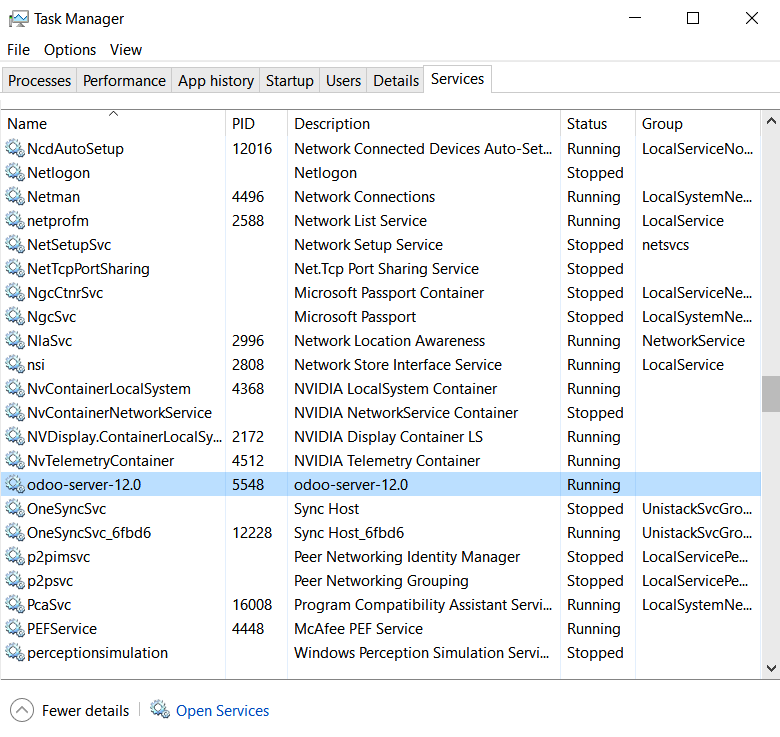Select 'McAfee PEF Service' description

pos(358,629)
